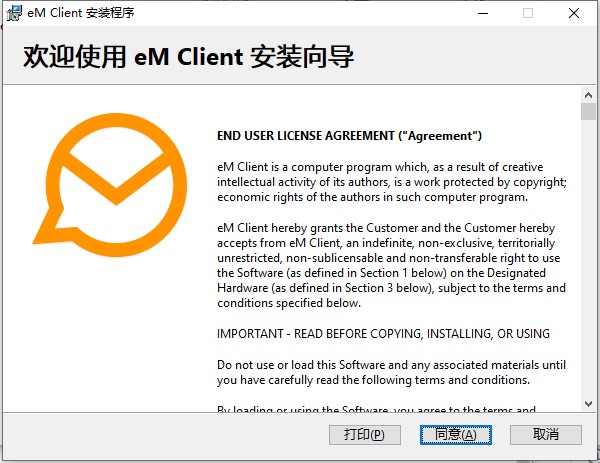Screen dimensions: 600x463
Task: Cancel installation with 取消 button
Action: (546, 435)
